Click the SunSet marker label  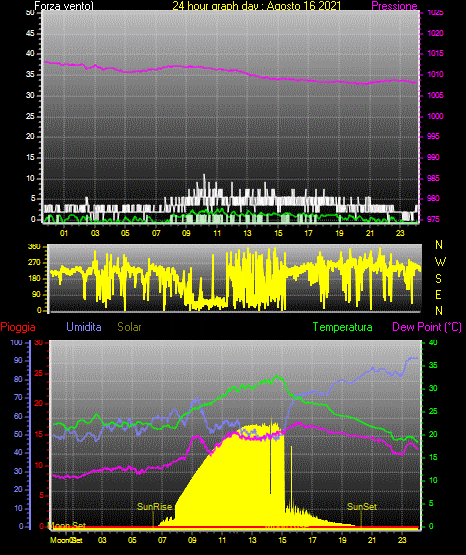[362, 507]
